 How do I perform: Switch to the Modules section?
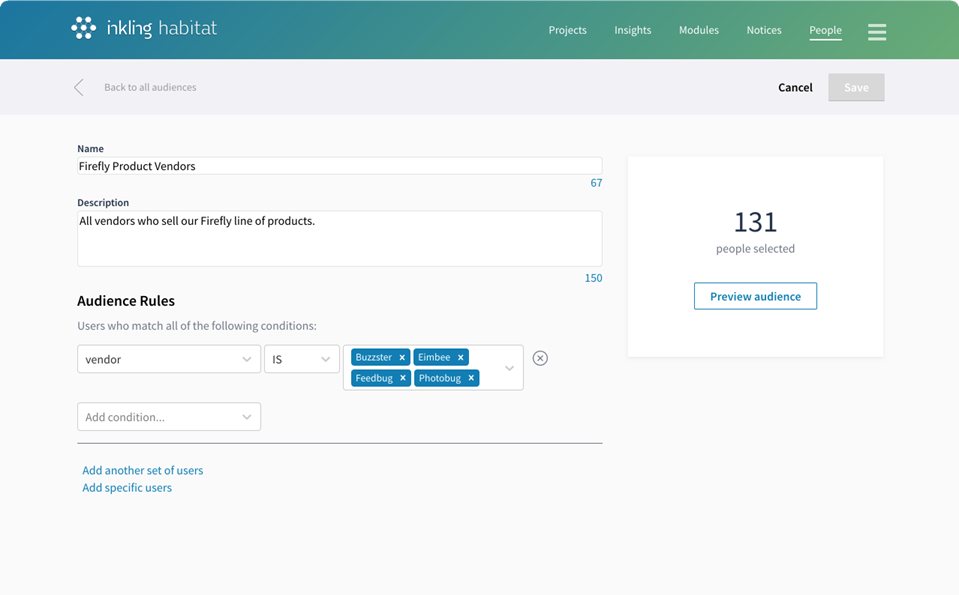pos(698,30)
